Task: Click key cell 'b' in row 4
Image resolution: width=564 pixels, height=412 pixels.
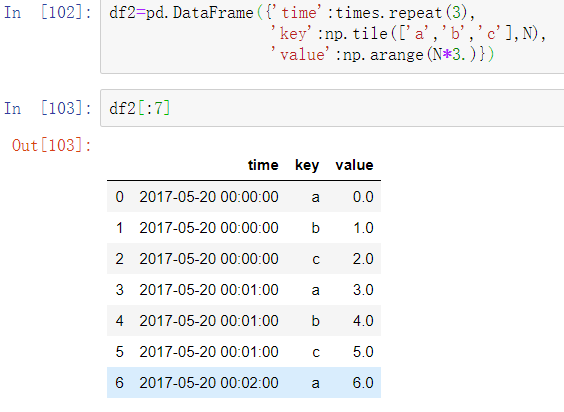Action: pos(315,321)
